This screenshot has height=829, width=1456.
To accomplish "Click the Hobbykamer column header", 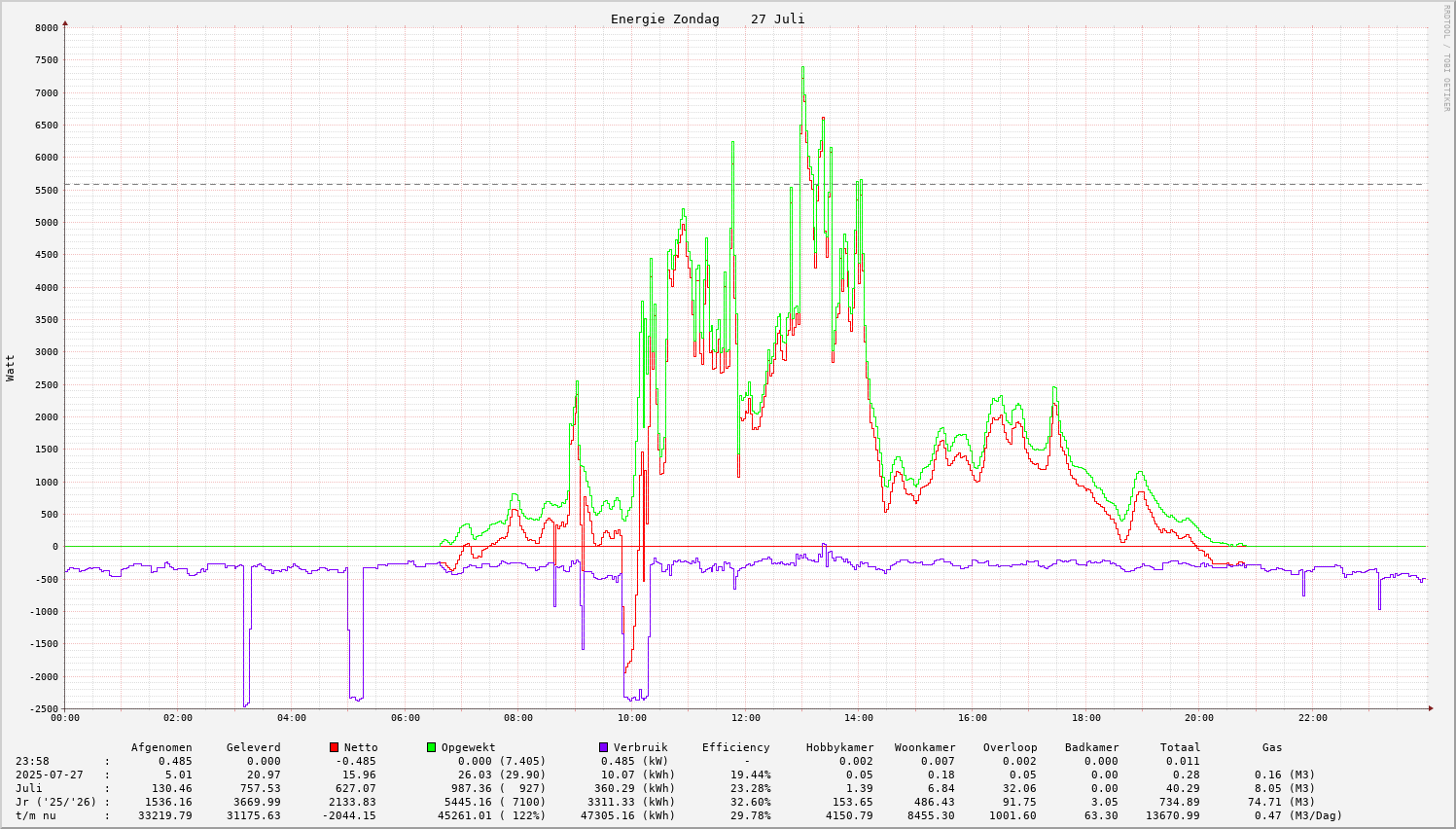I will pos(839,747).
